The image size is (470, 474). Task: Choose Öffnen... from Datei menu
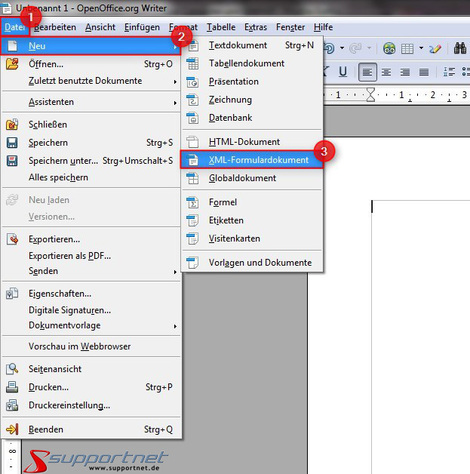91,64
